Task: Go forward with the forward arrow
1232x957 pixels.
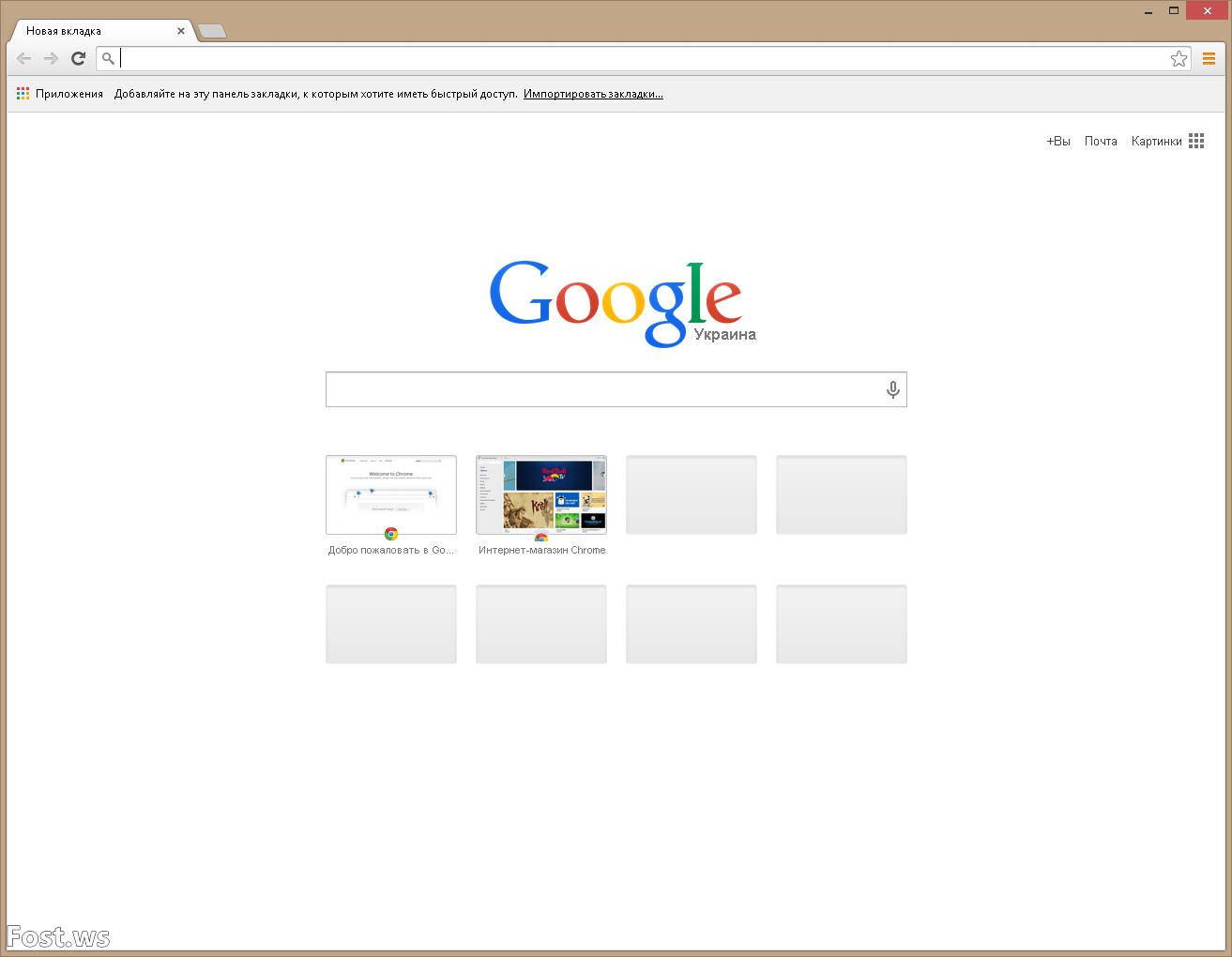Action: 52,59
